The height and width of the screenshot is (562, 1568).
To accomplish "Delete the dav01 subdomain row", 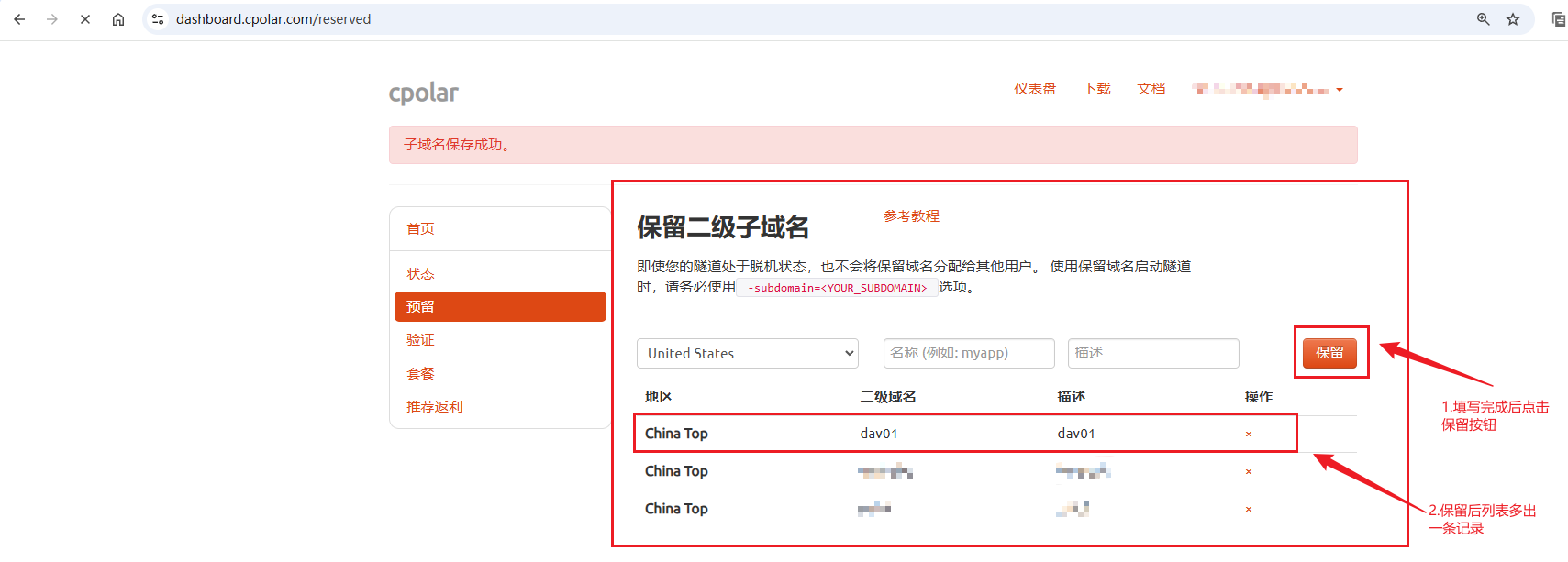I will coord(1249,435).
